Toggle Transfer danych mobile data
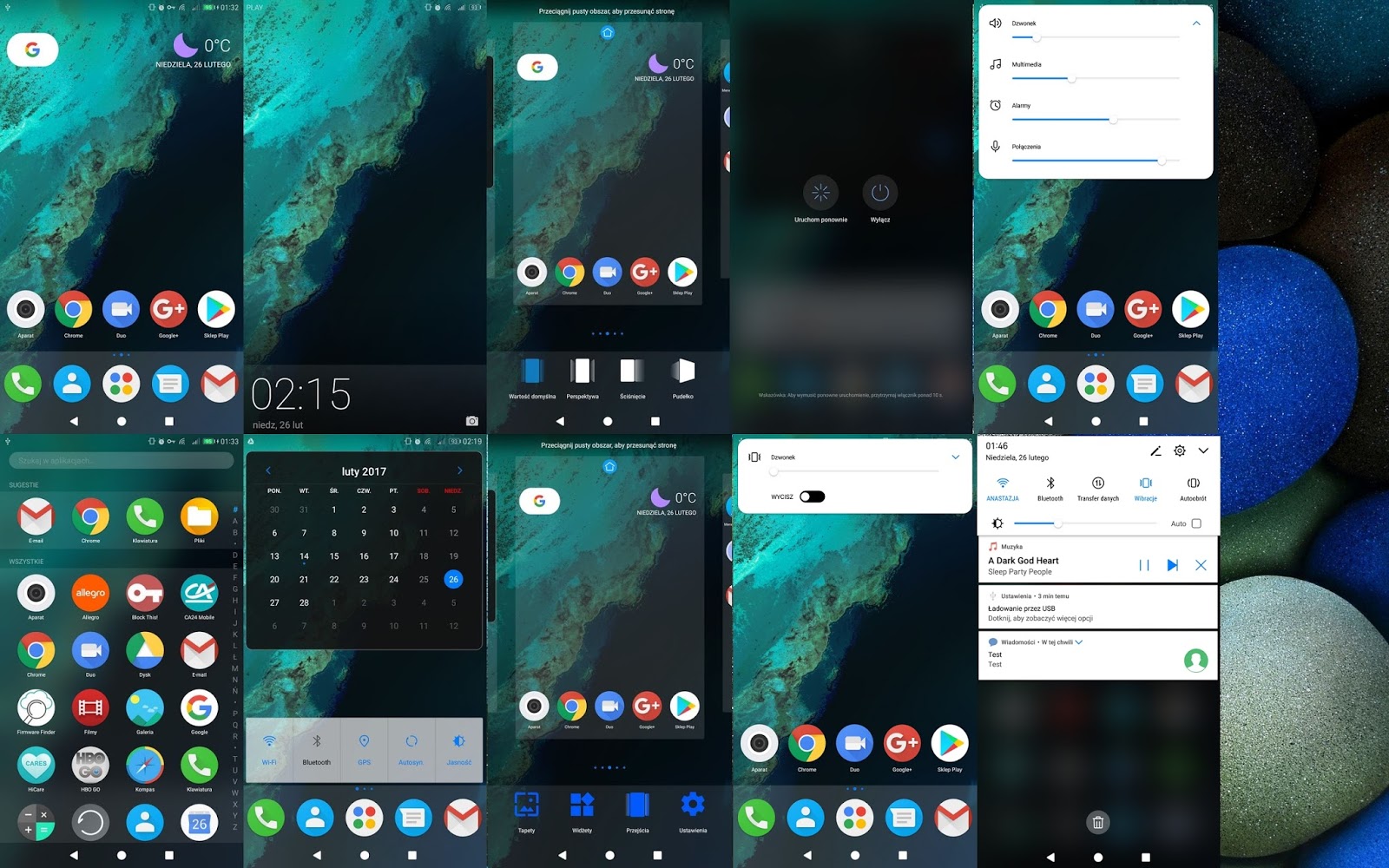1389x868 pixels. [x=1098, y=489]
